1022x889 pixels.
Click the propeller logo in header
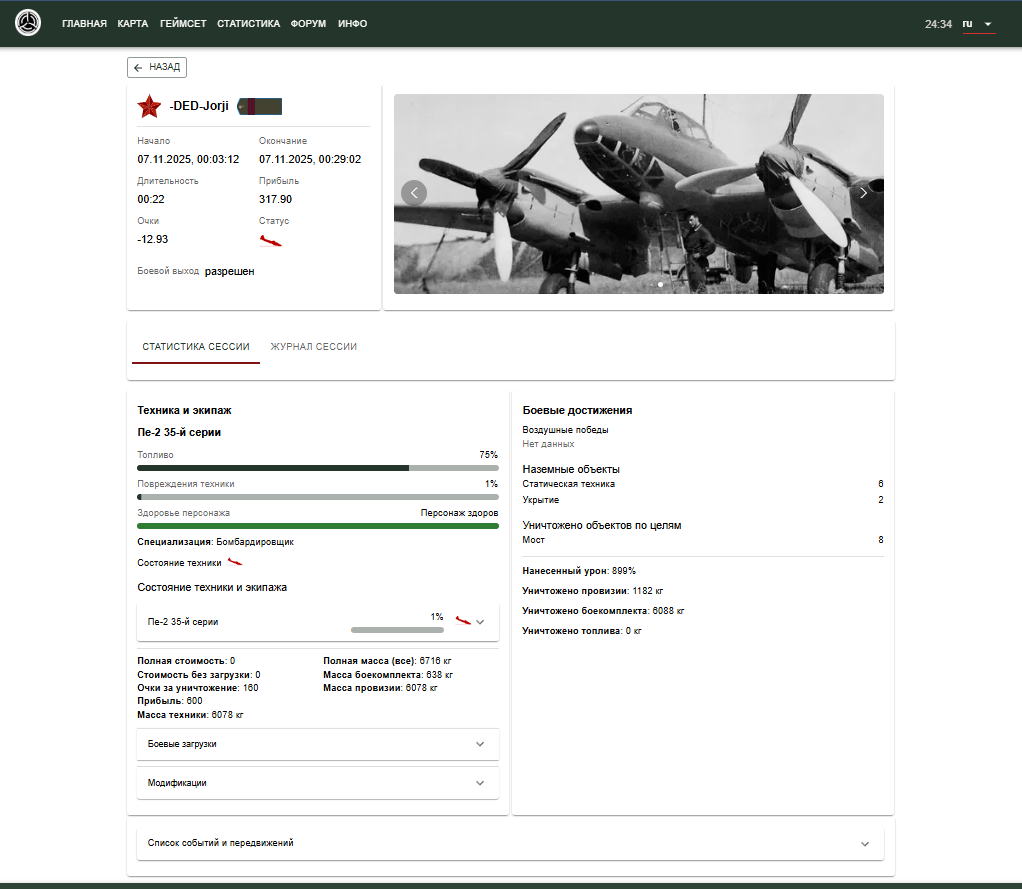tap(29, 23)
